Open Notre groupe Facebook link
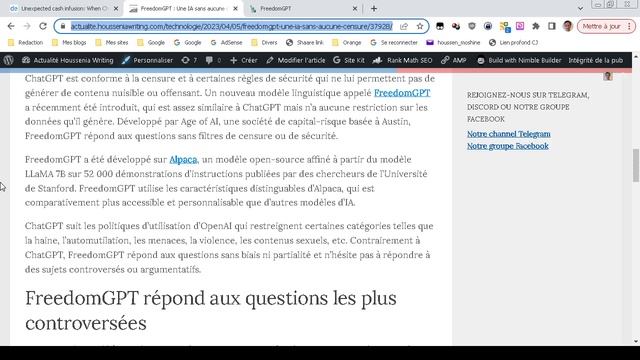 click(x=508, y=146)
